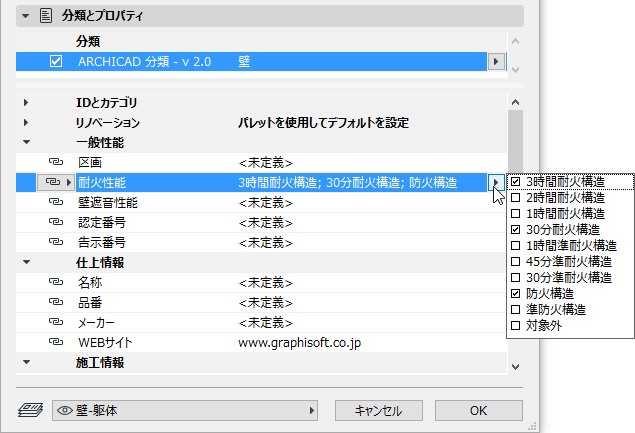Click the link icon next to 品番
635x433 pixels.
coord(56,302)
